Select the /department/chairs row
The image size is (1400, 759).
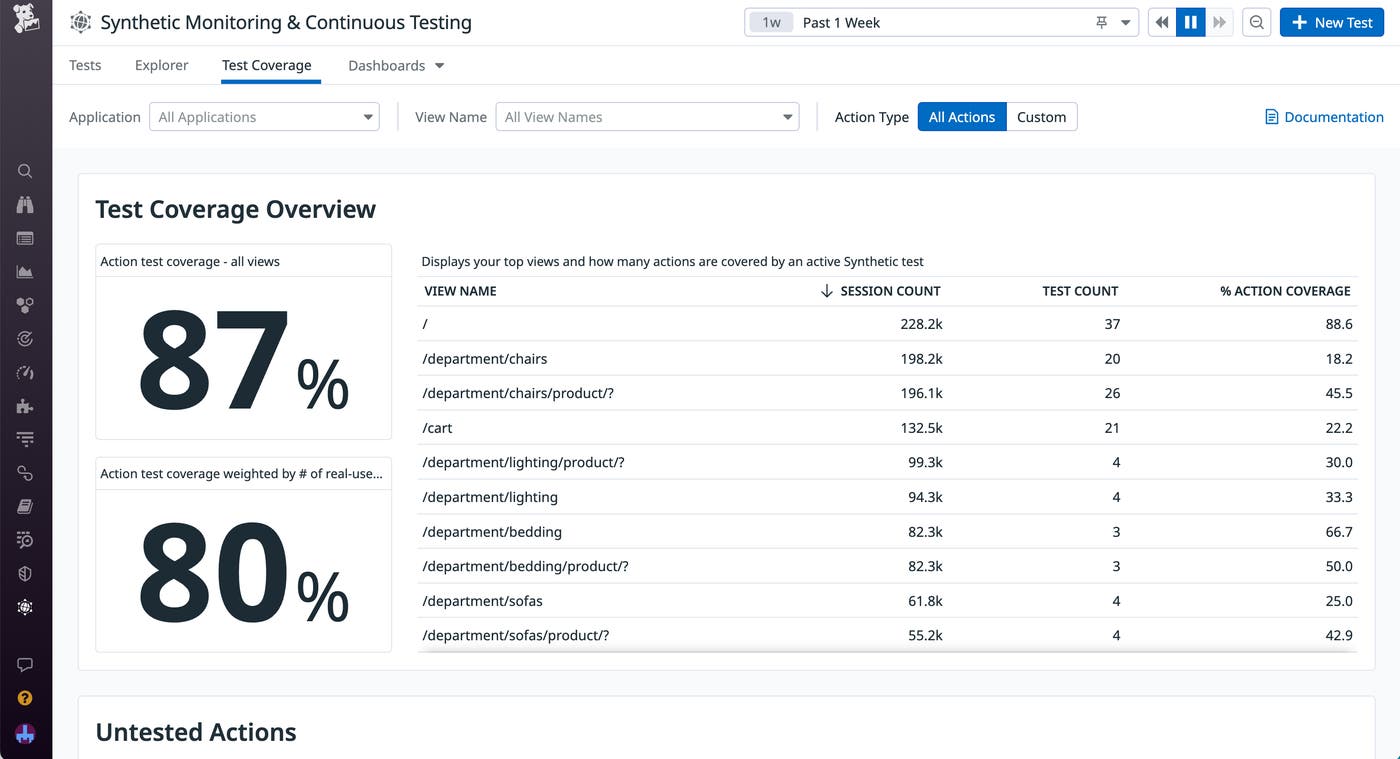point(887,359)
